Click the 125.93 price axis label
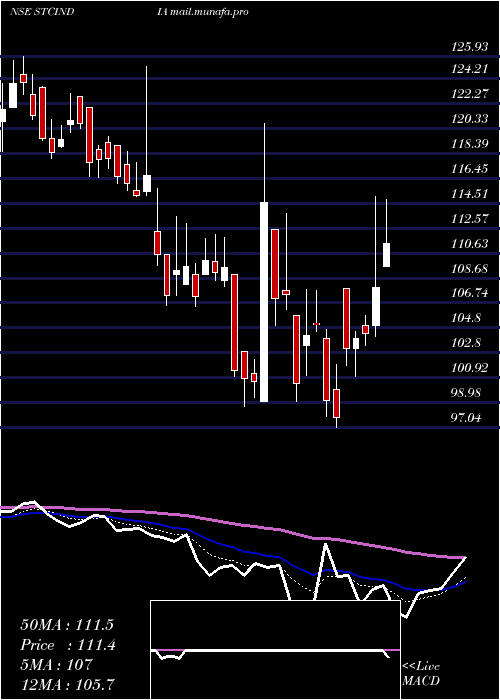 pos(468,46)
